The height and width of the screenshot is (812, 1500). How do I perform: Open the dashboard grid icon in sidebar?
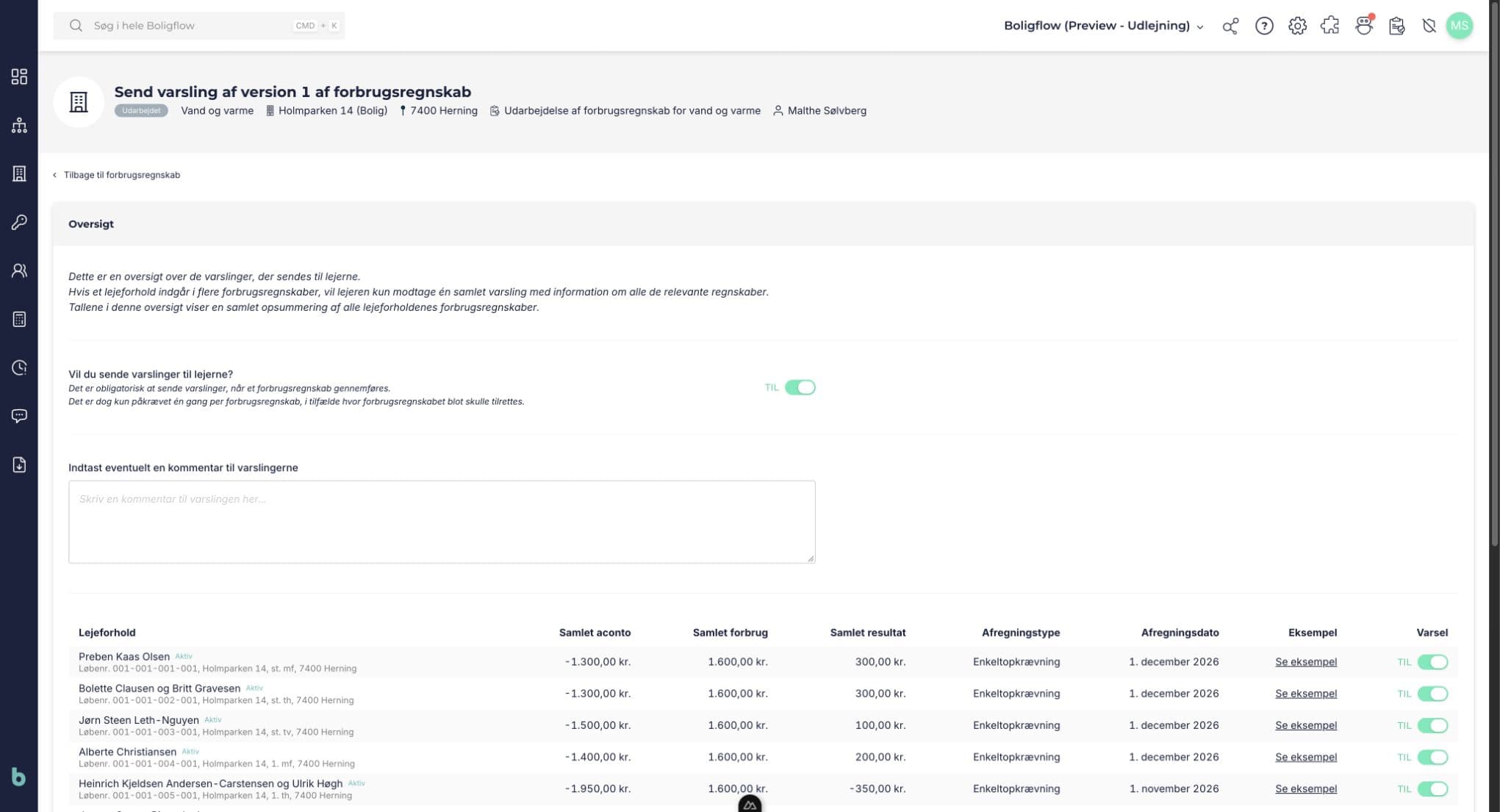pos(19,76)
